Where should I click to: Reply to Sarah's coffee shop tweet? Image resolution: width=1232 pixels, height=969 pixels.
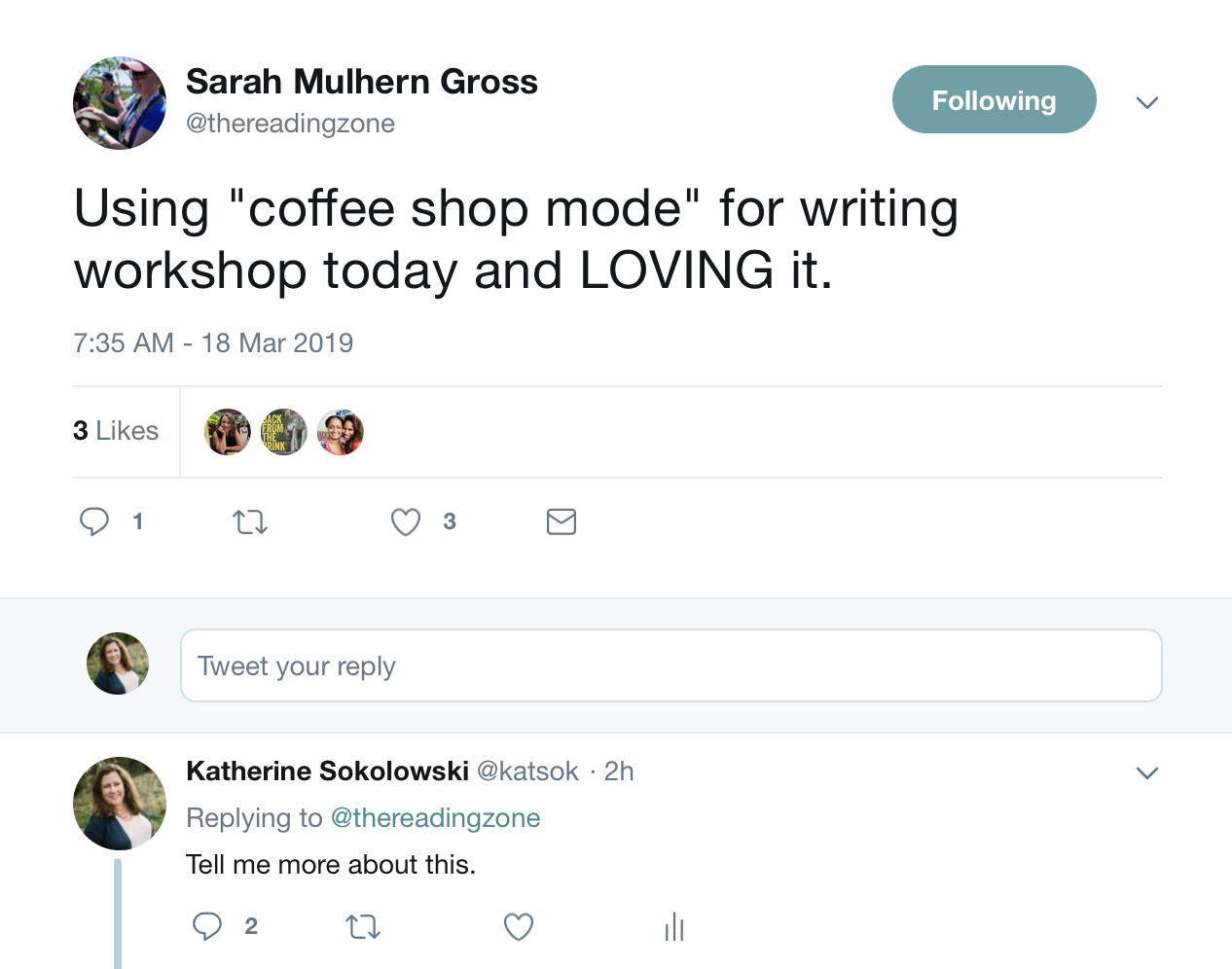(x=94, y=522)
